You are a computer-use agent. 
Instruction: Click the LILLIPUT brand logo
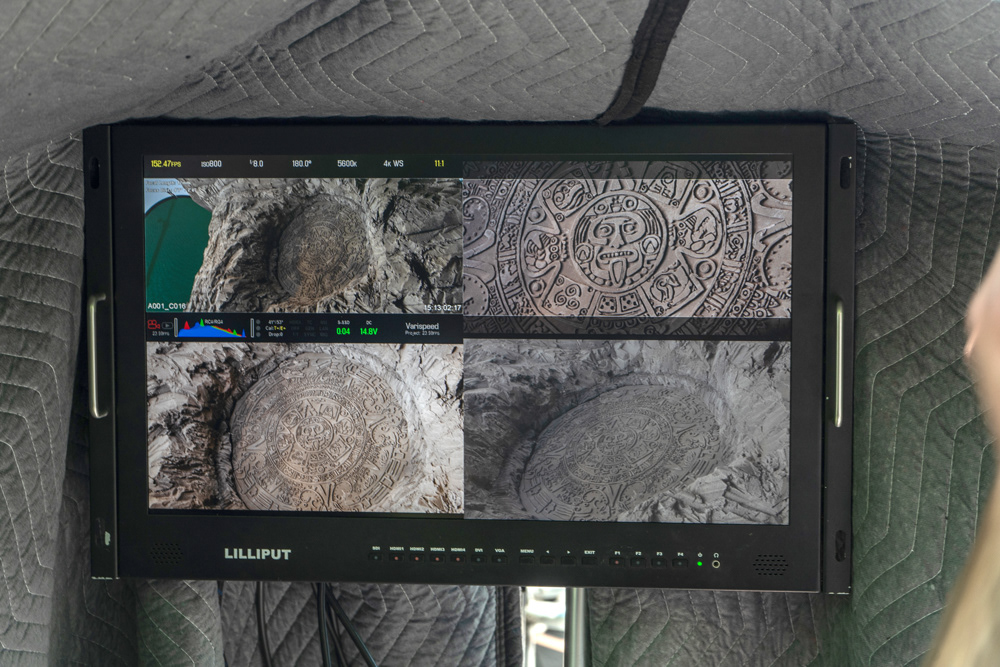[257, 554]
